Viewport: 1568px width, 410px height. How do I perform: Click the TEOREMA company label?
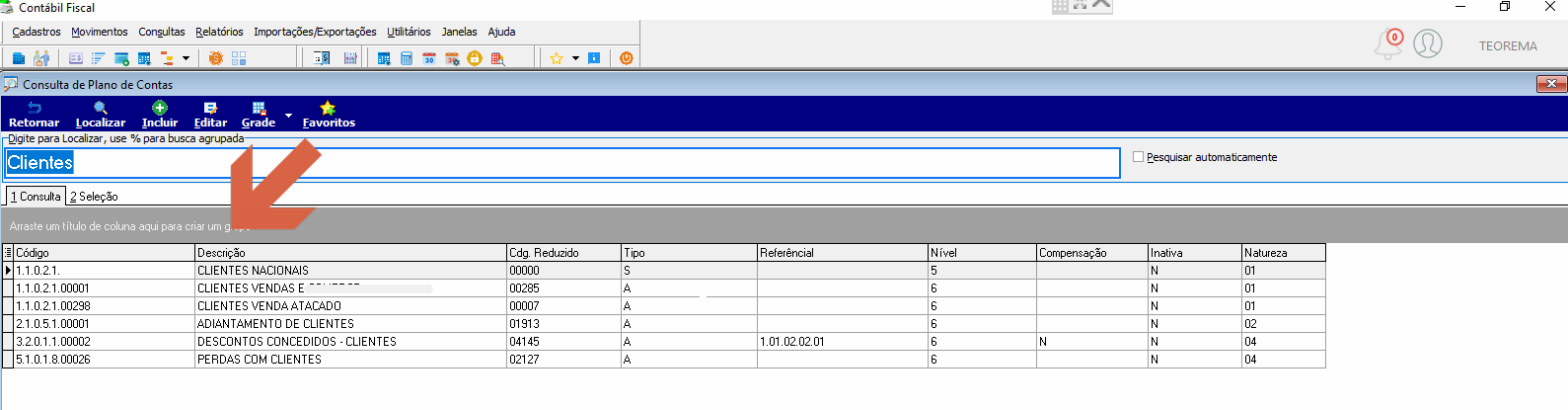point(1508,46)
